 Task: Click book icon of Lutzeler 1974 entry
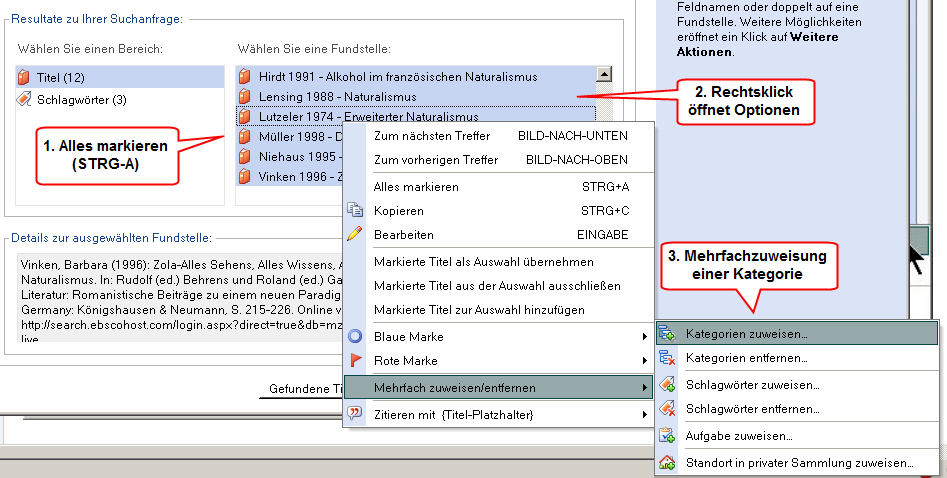point(245,117)
